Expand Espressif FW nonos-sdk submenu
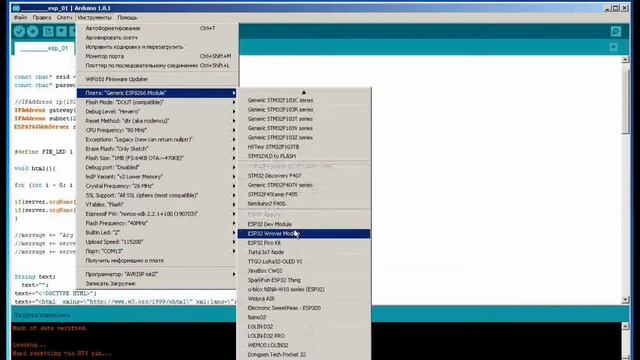Screen dimensions: 640x360 pyautogui.click(x=157, y=214)
